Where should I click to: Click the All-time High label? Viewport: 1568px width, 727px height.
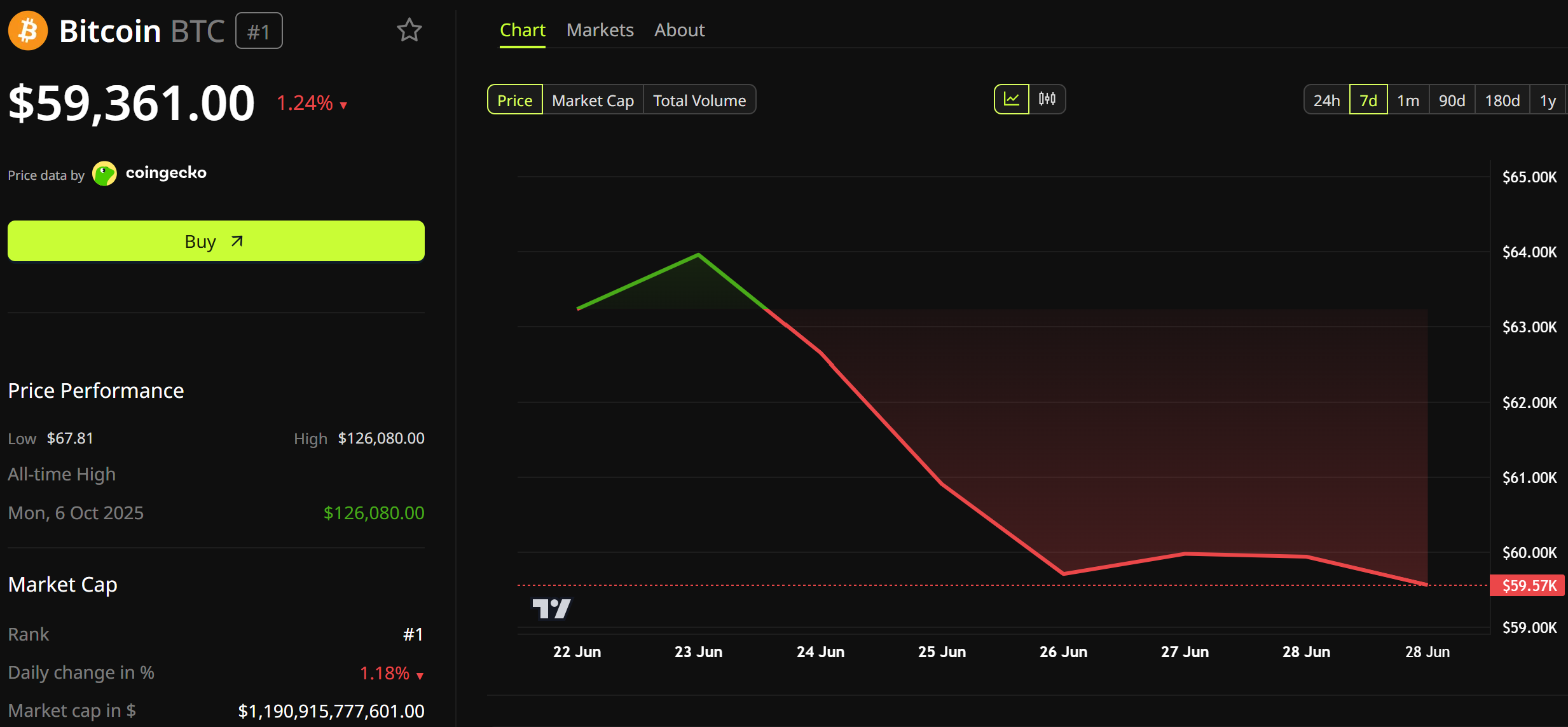(x=62, y=474)
